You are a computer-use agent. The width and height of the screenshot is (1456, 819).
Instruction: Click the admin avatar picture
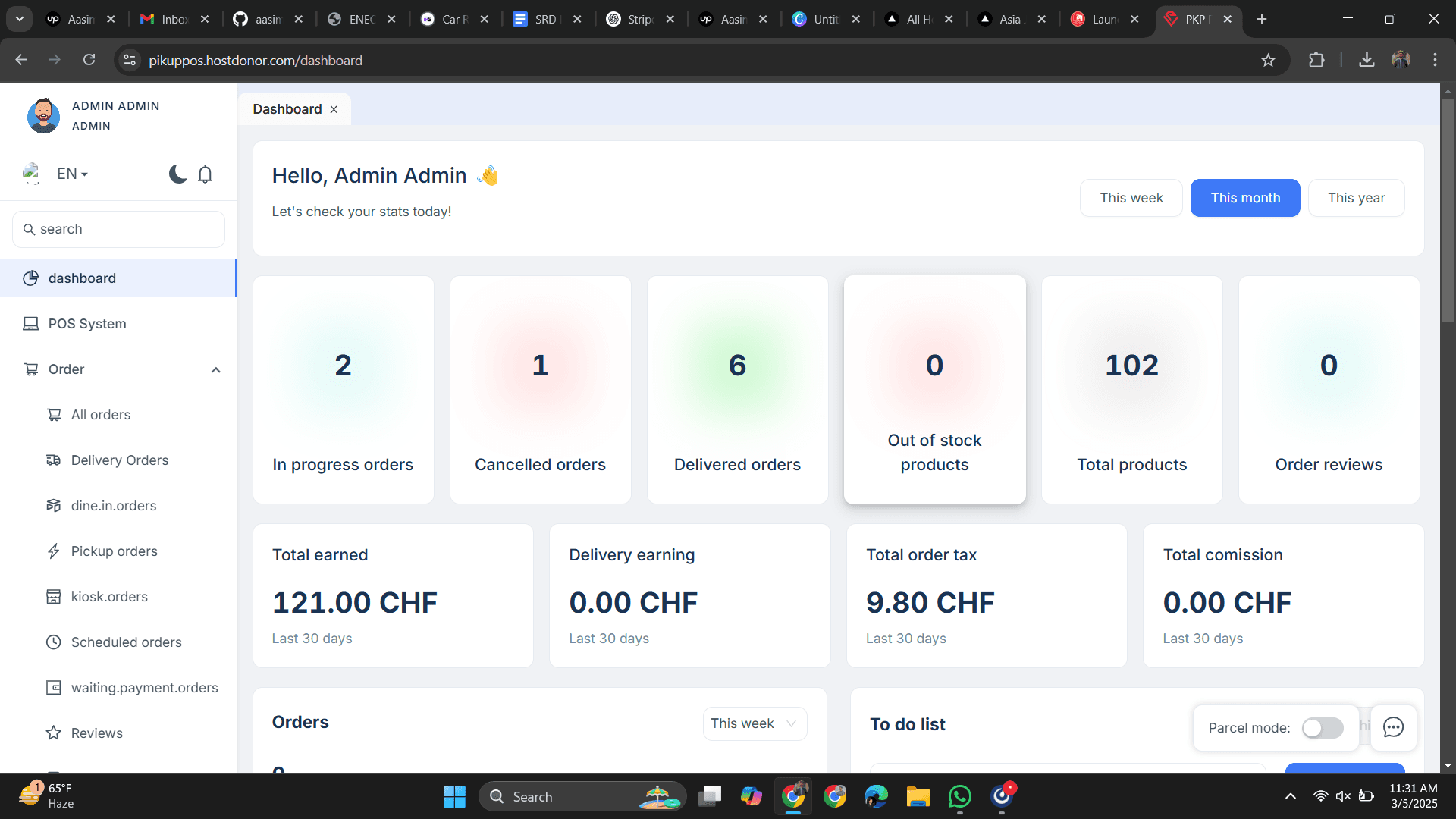tap(43, 115)
